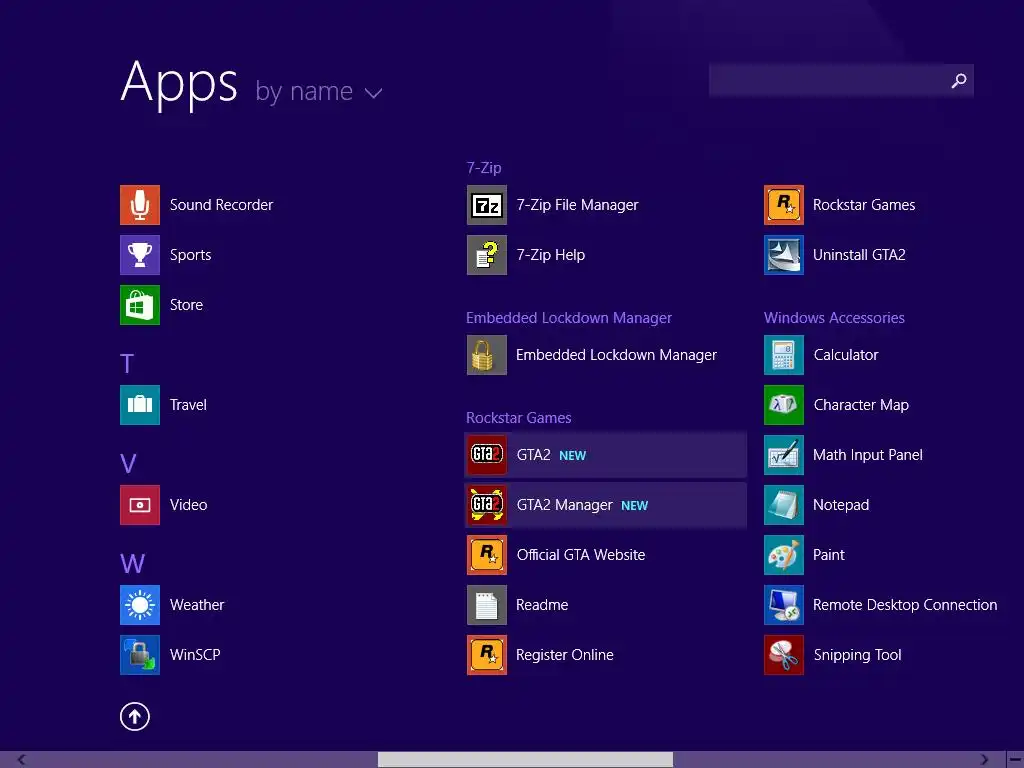Launch the WinSCP padlock icon
1024x768 pixels.
click(x=140, y=655)
